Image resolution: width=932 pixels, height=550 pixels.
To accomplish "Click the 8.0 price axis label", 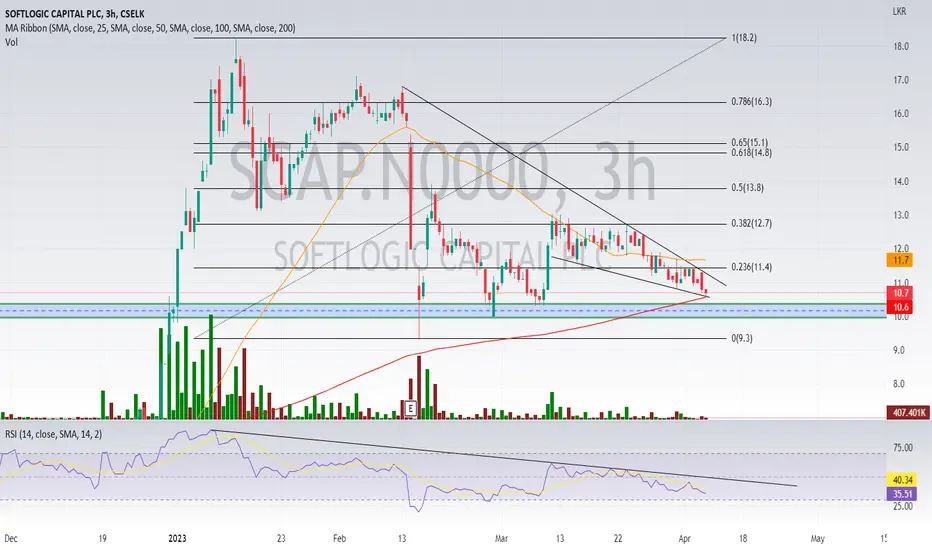I will (x=899, y=384).
